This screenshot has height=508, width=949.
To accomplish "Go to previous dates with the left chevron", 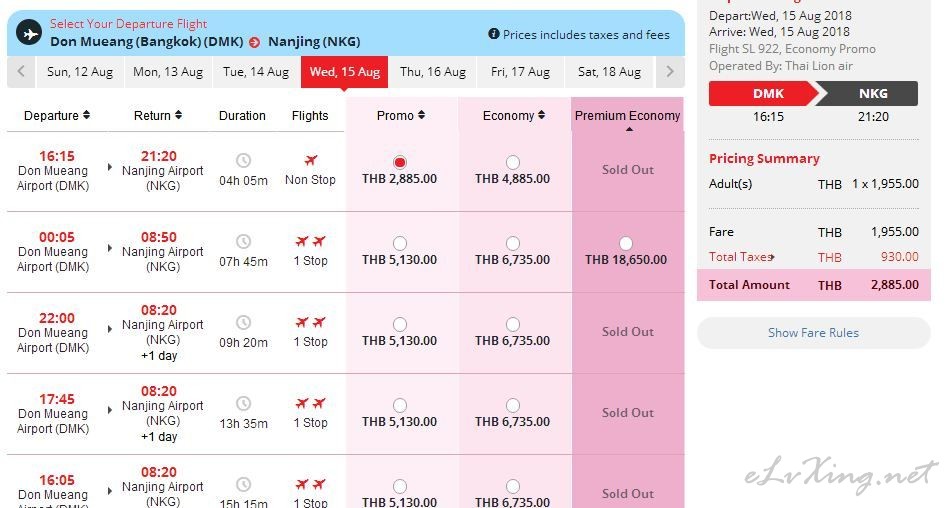I will (21, 72).
